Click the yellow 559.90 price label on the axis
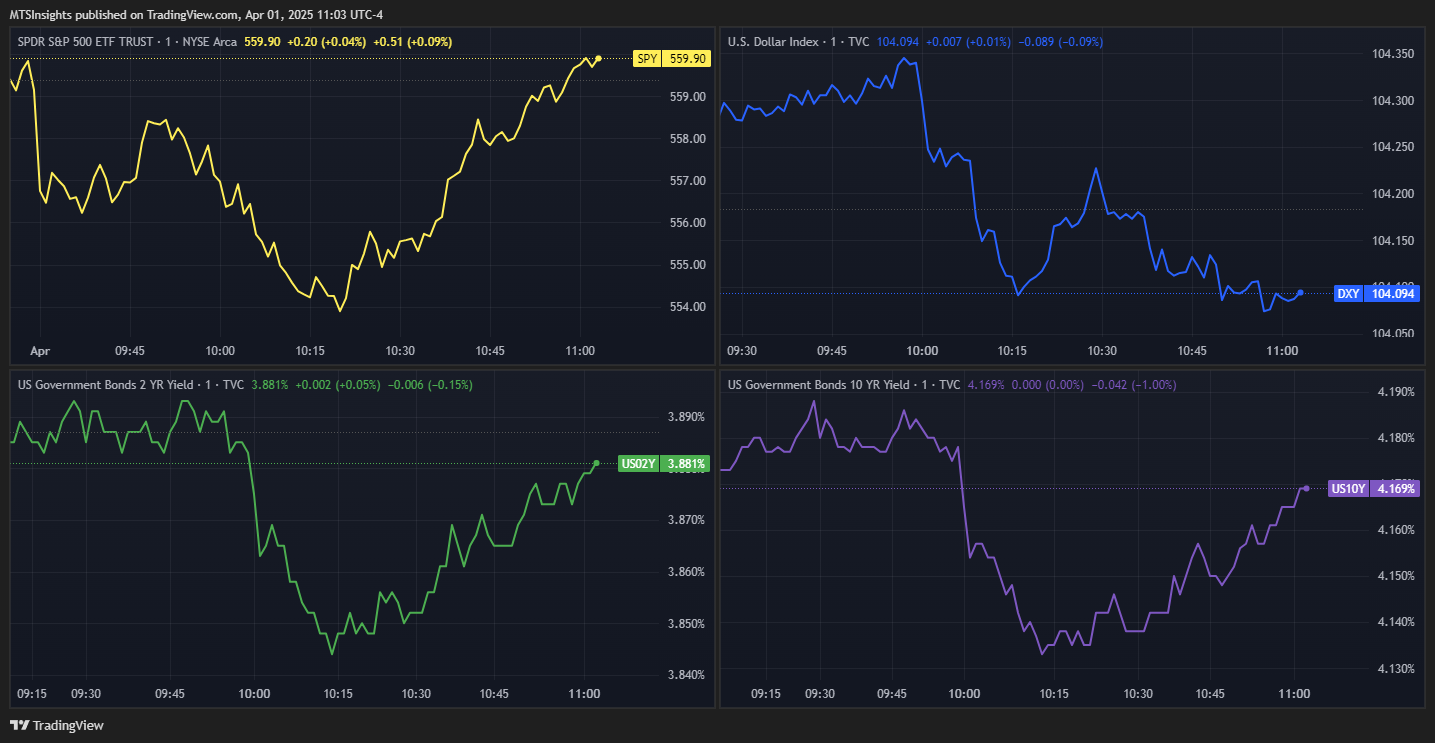Image resolution: width=1435 pixels, height=743 pixels. click(x=687, y=59)
